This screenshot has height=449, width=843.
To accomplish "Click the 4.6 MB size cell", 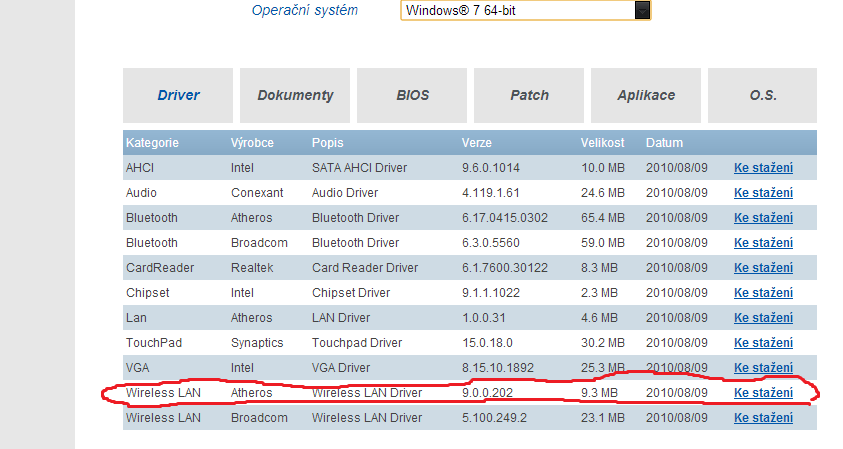I will (x=599, y=318).
